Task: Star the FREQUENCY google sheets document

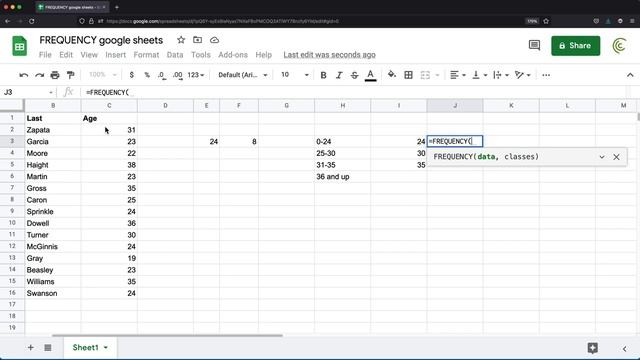Action: [181, 40]
